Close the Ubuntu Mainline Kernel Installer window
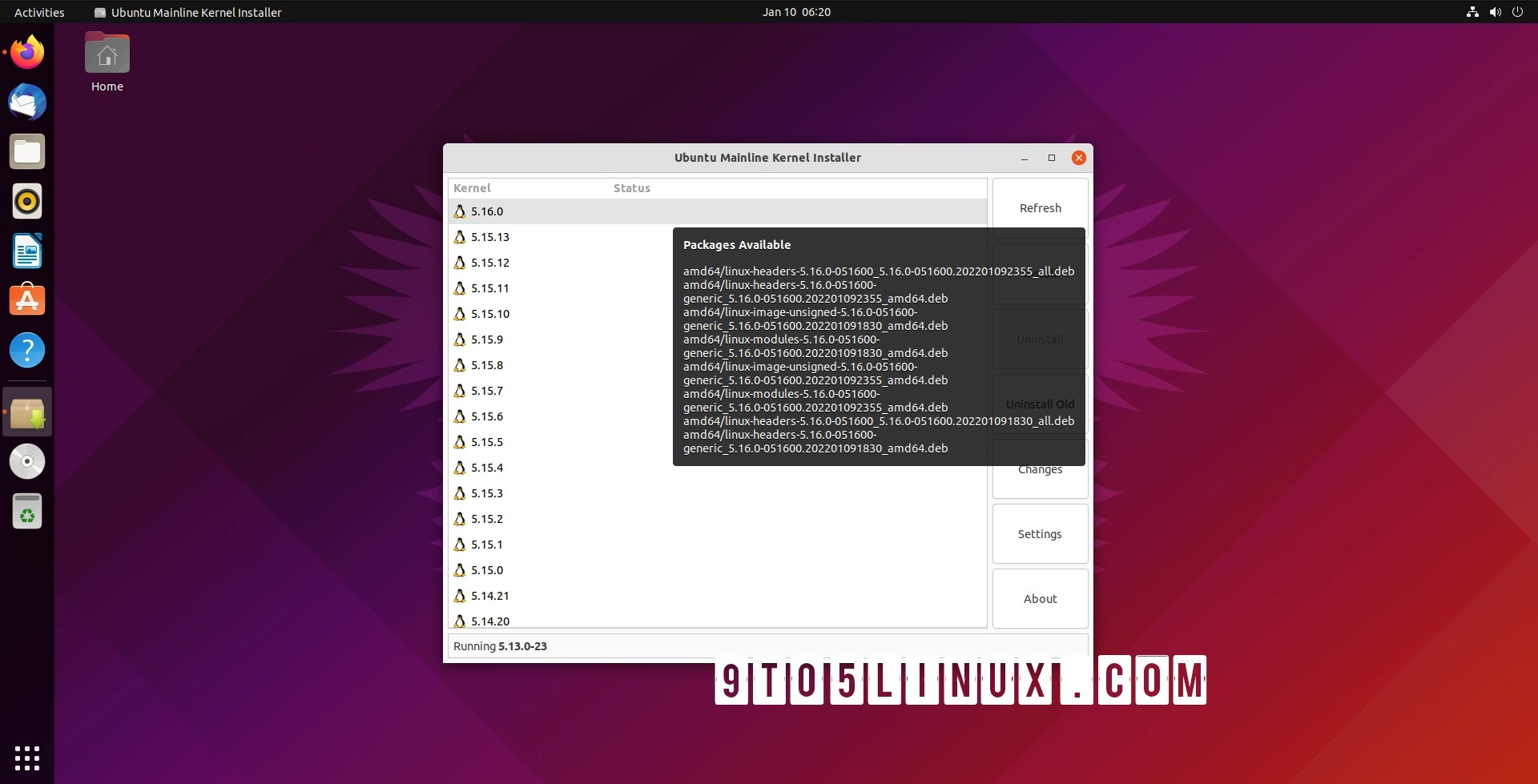The height and width of the screenshot is (784, 1538). [x=1079, y=158]
